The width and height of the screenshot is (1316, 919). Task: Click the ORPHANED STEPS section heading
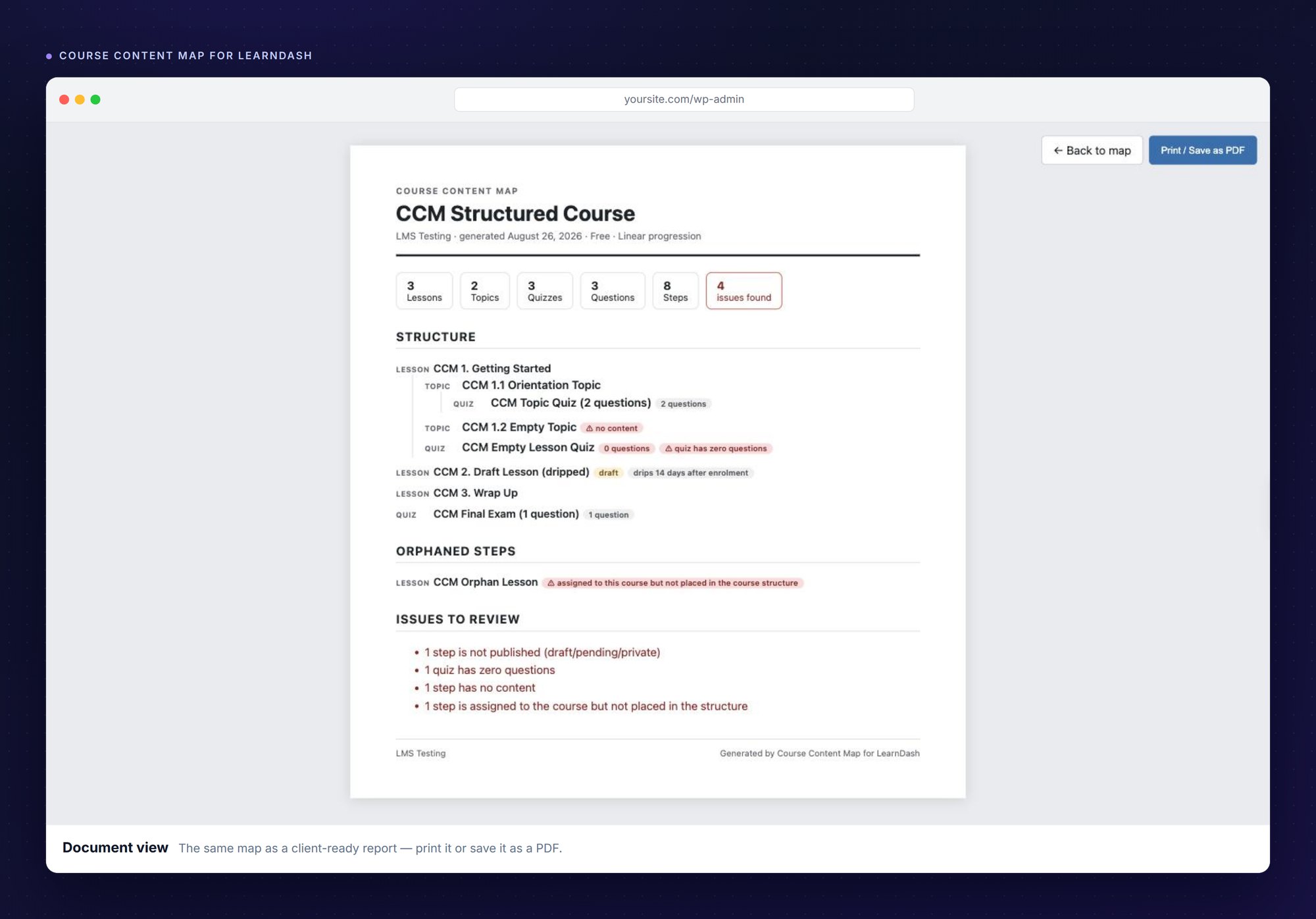(455, 552)
